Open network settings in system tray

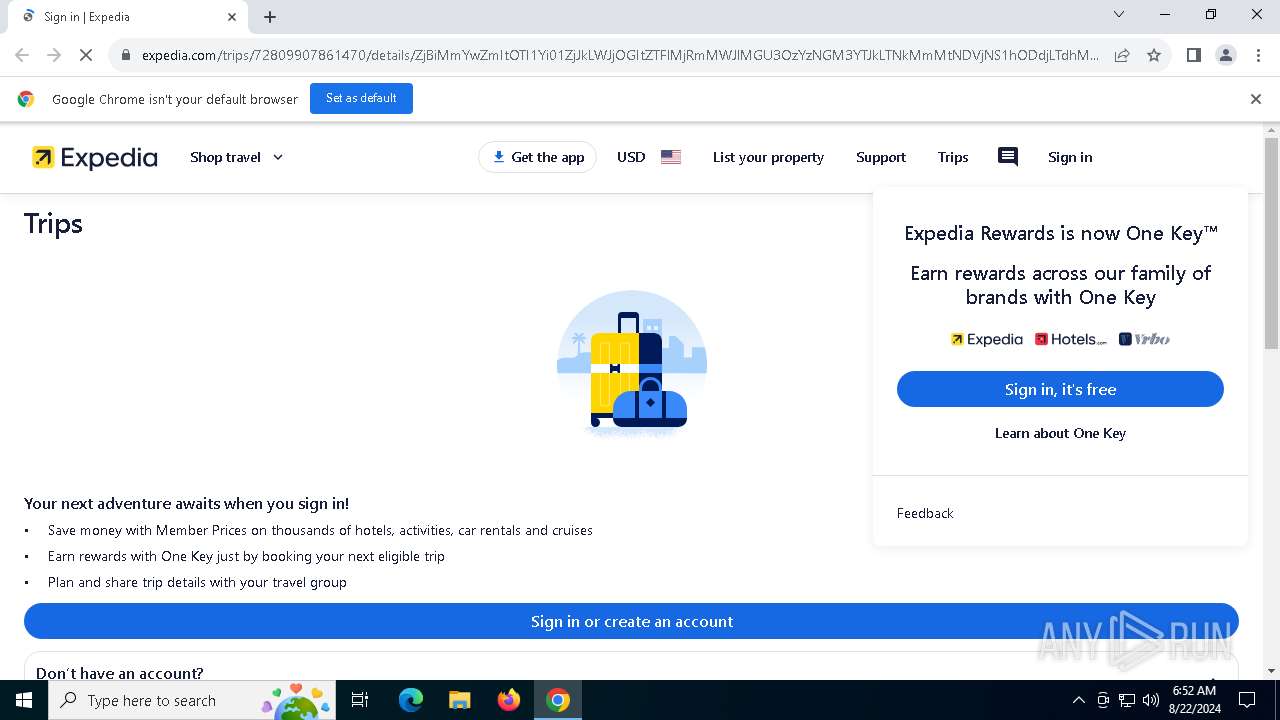(1127, 700)
